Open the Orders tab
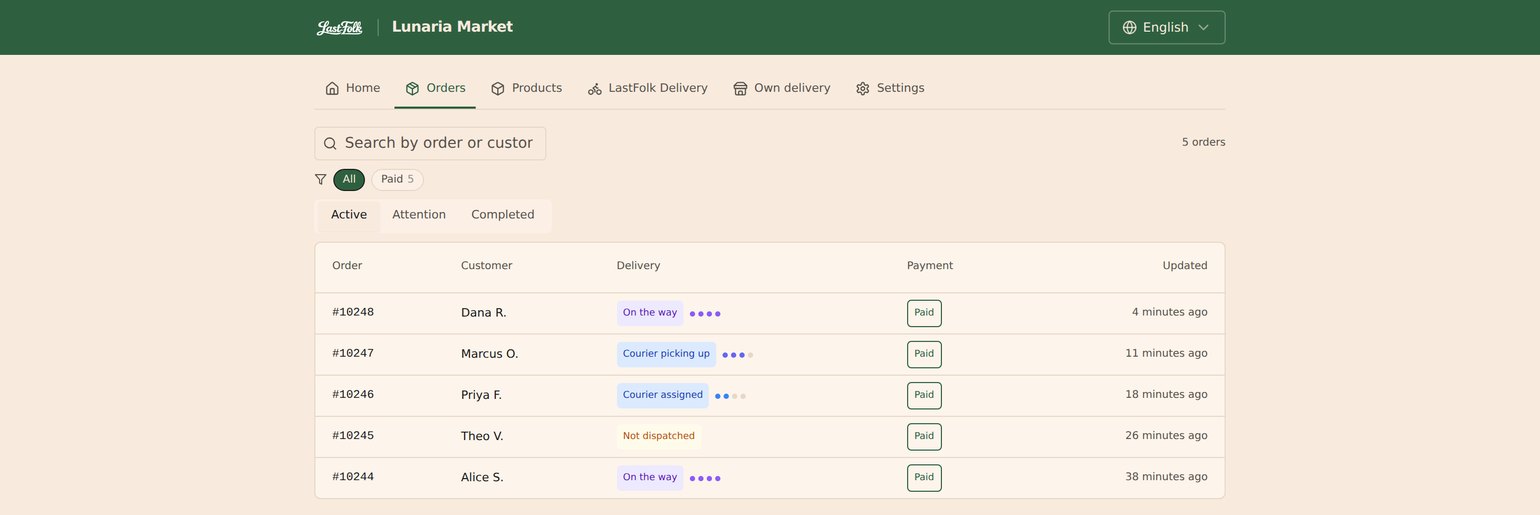The image size is (1540, 515). click(x=435, y=88)
